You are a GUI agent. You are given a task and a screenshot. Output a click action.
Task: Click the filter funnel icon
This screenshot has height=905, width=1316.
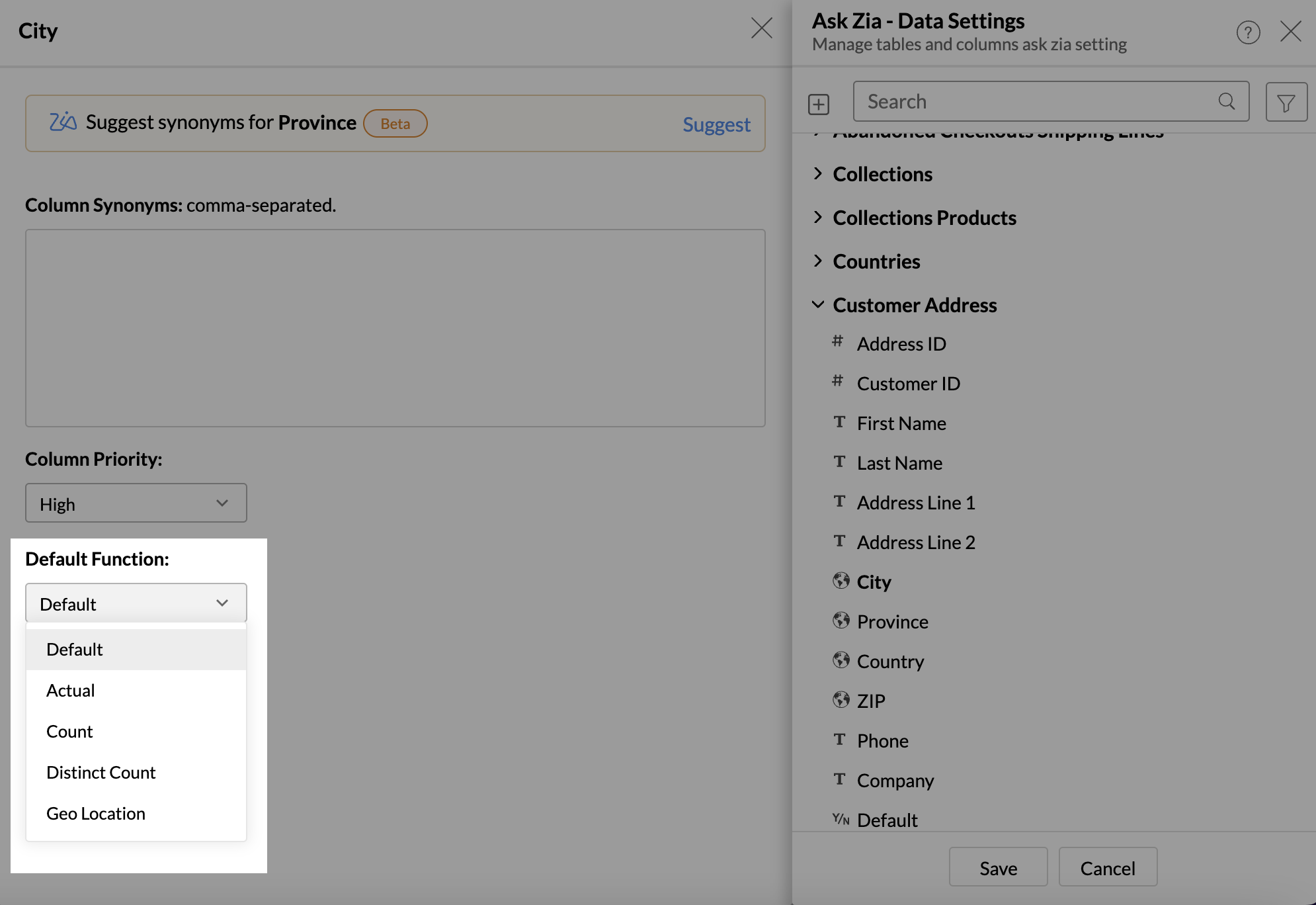[x=1286, y=103]
